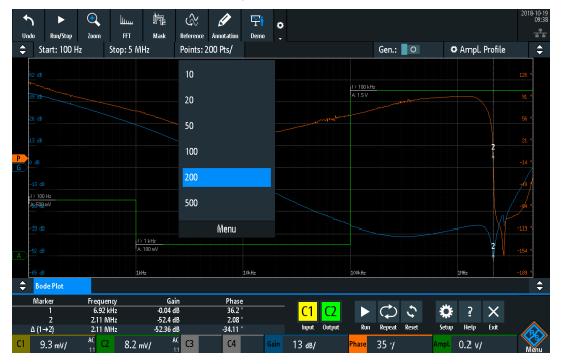
Task: Click the Frequency column header
Action: (102, 301)
